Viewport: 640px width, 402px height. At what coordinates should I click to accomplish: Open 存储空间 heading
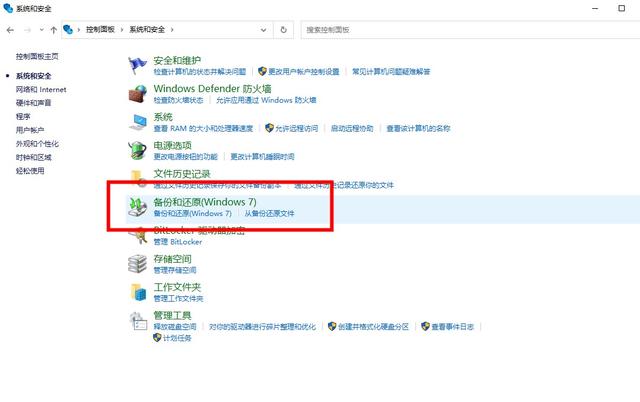click(172, 259)
